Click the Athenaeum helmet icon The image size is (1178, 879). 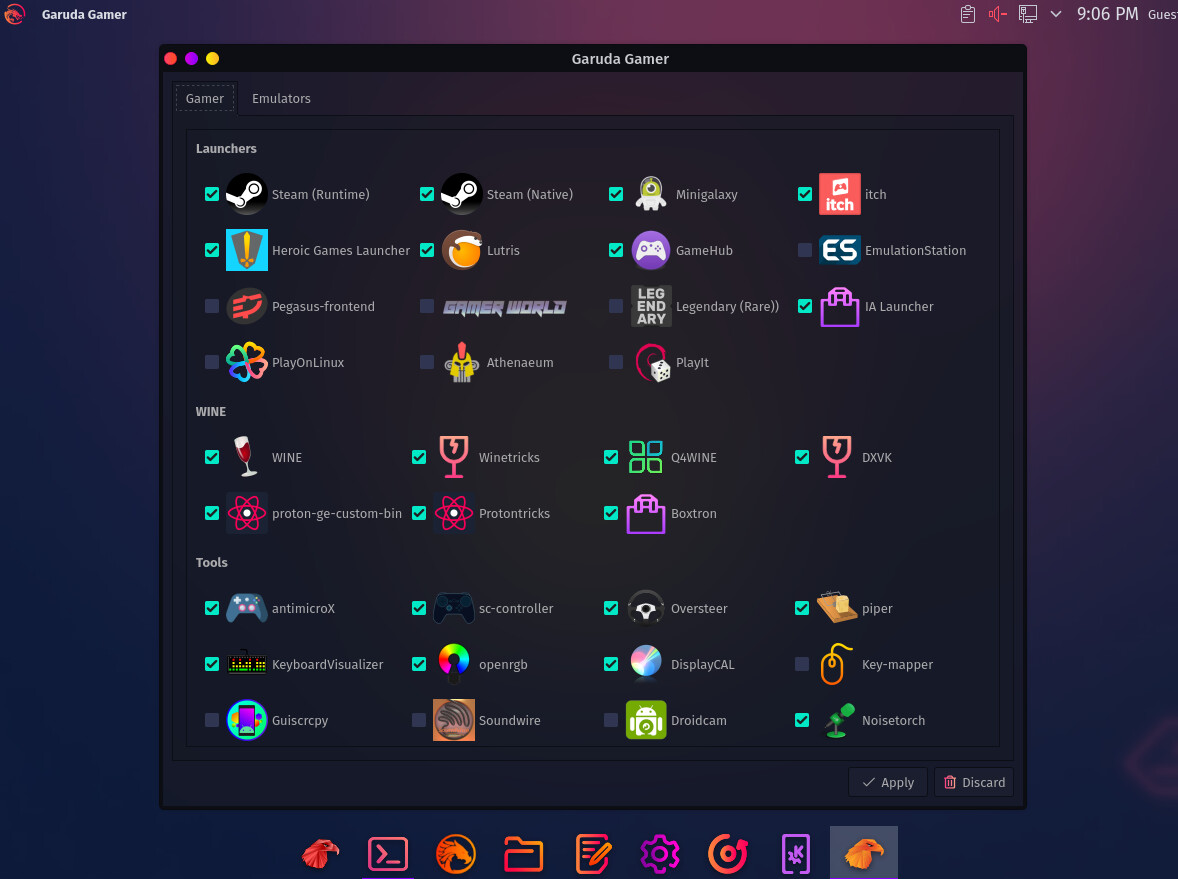pos(461,362)
